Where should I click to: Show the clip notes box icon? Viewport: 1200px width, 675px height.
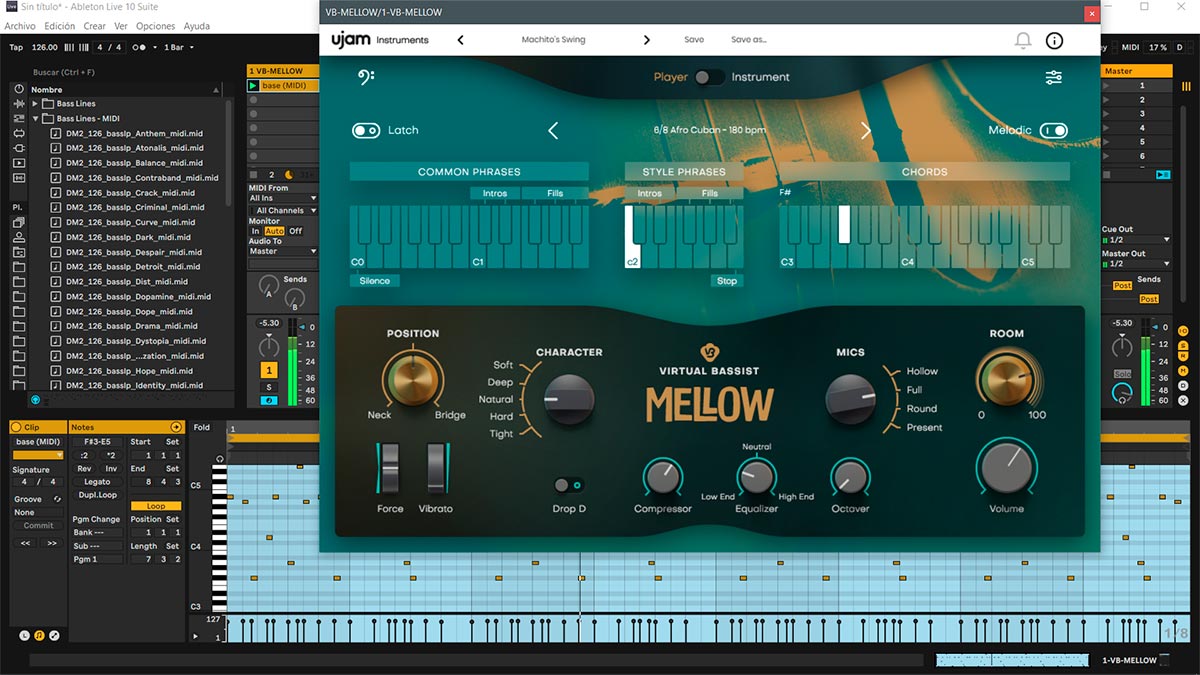point(39,635)
